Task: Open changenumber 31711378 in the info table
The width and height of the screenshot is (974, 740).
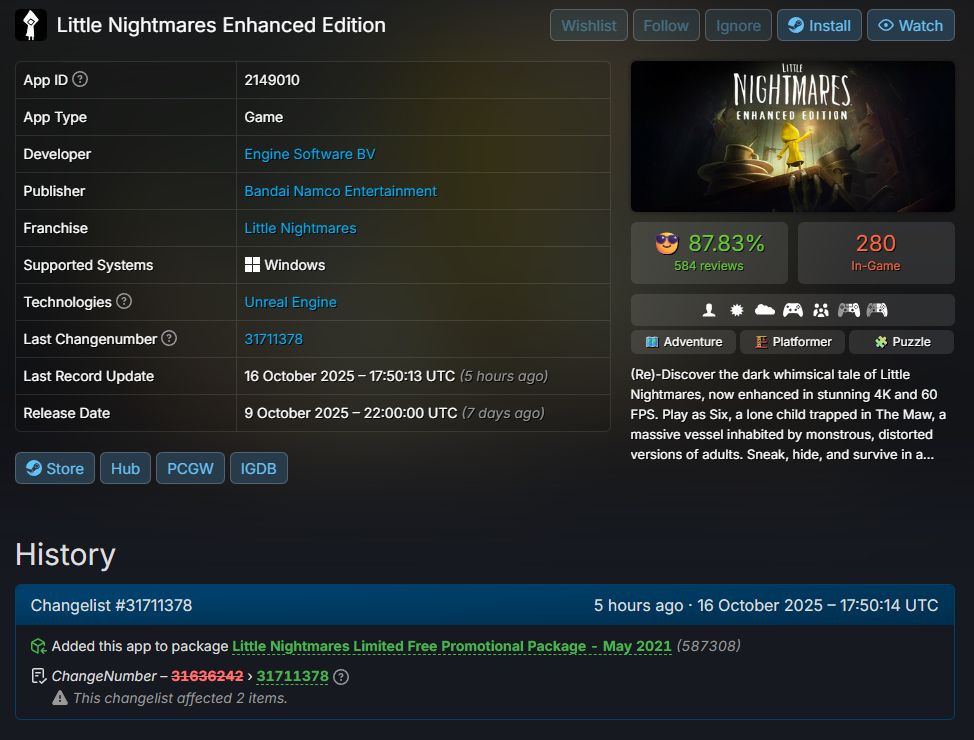Action: [x=273, y=339]
